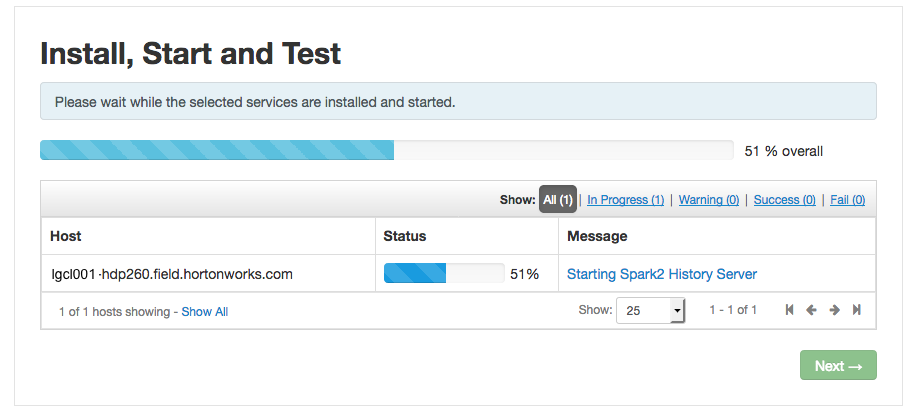910x411 pixels.
Task: Go to the first page of hosts
Action: 789,310
